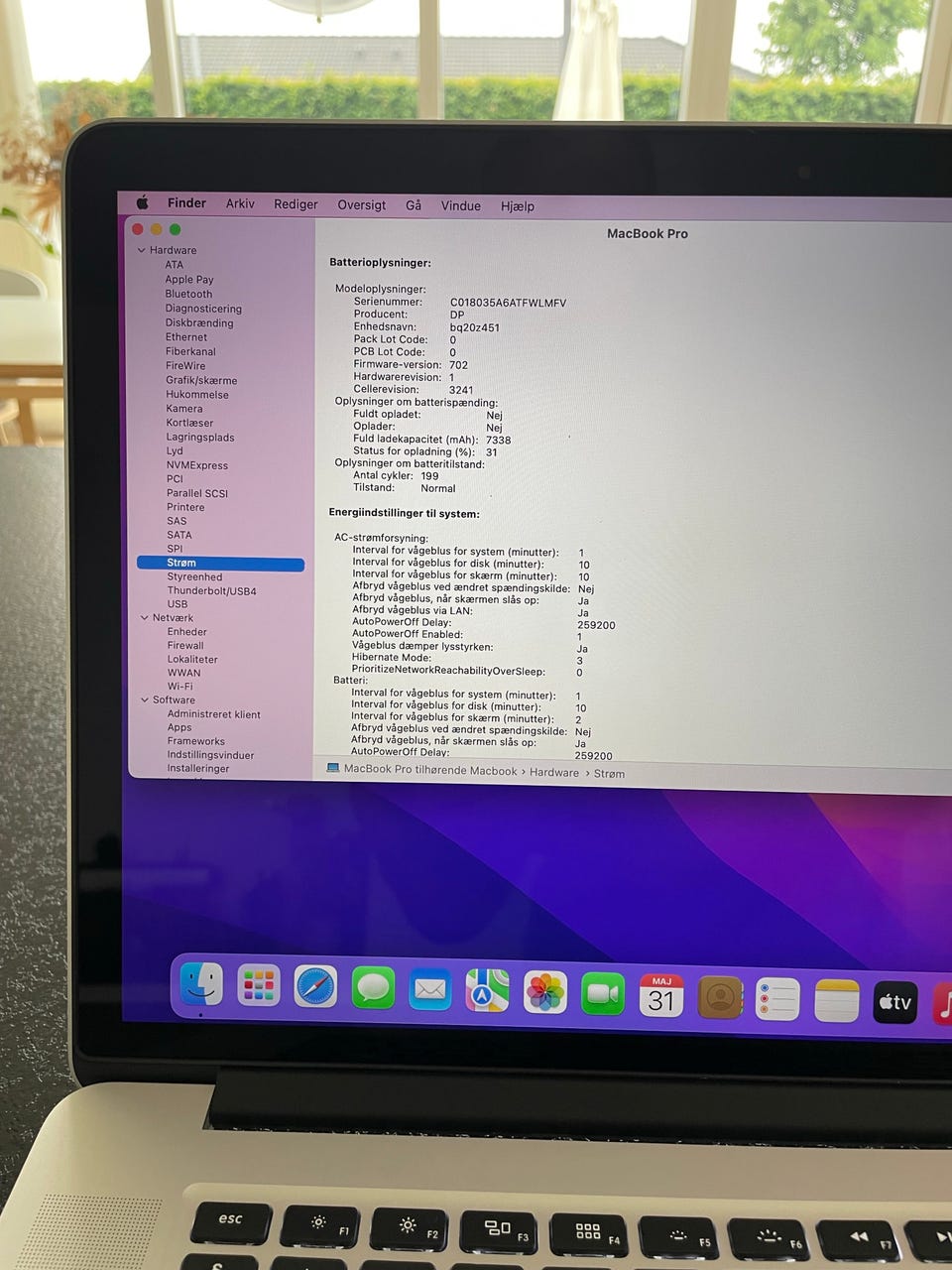This screenshot has height=1270, width=952.
Task: Select Installeringer under Software
Action: pyautogui.click(x=198, y=768)
